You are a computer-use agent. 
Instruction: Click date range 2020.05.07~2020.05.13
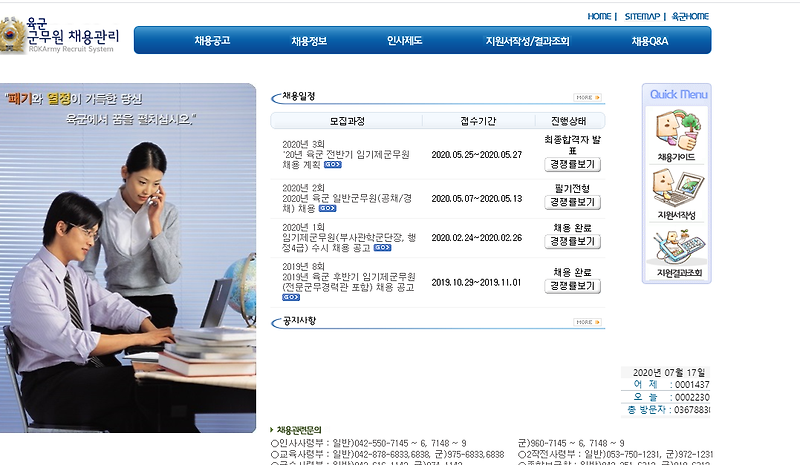click(477, 199)
